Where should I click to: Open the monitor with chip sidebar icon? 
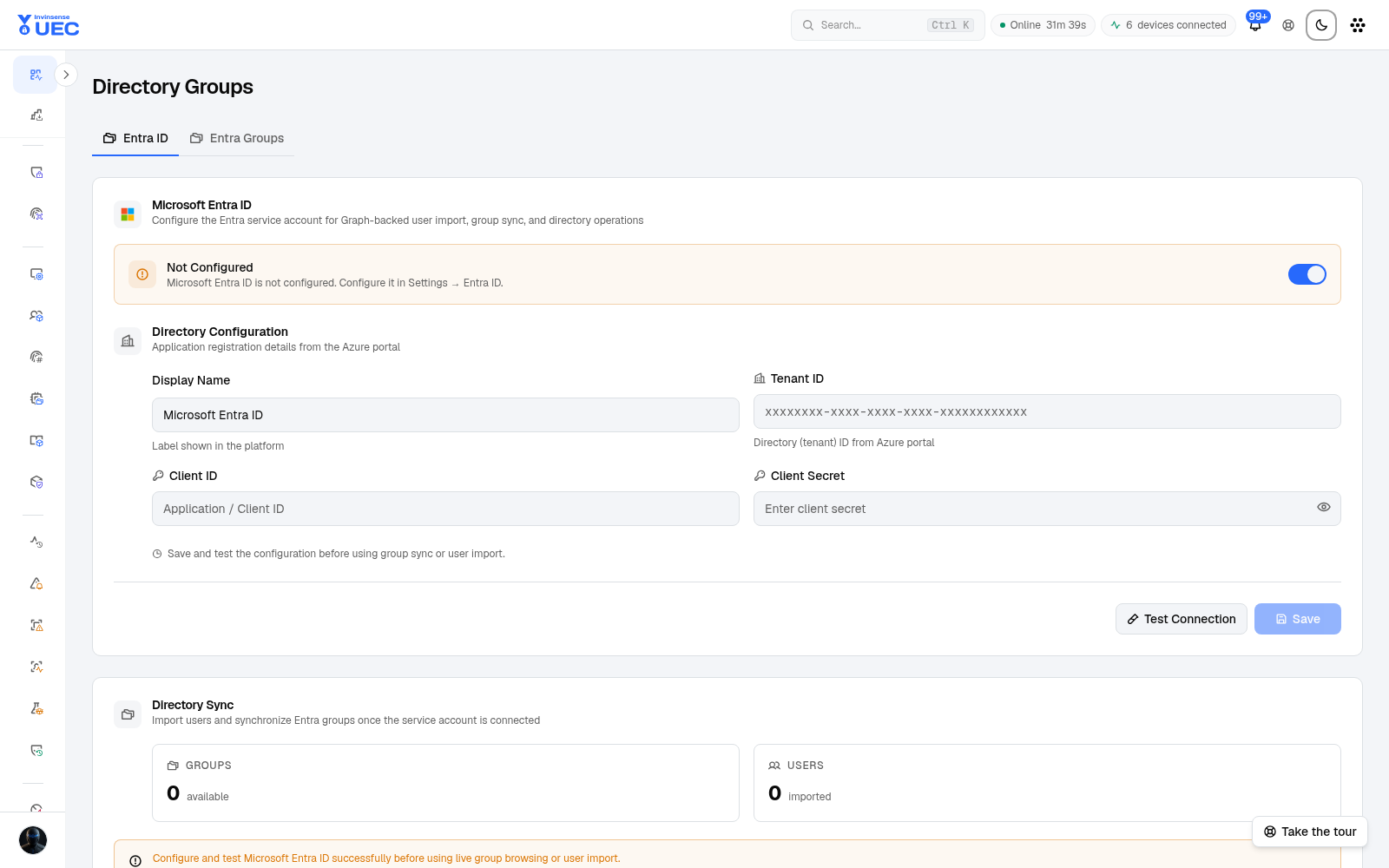pyautogui.click(x=36, y=273)
